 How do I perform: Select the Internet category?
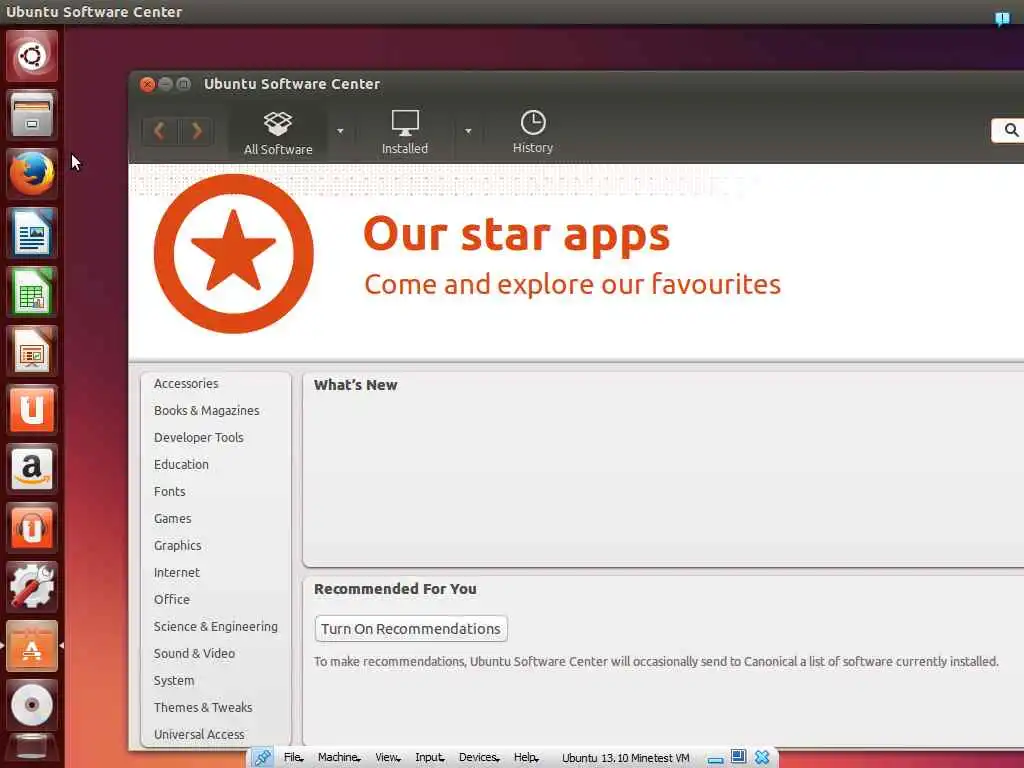[176, 572]
